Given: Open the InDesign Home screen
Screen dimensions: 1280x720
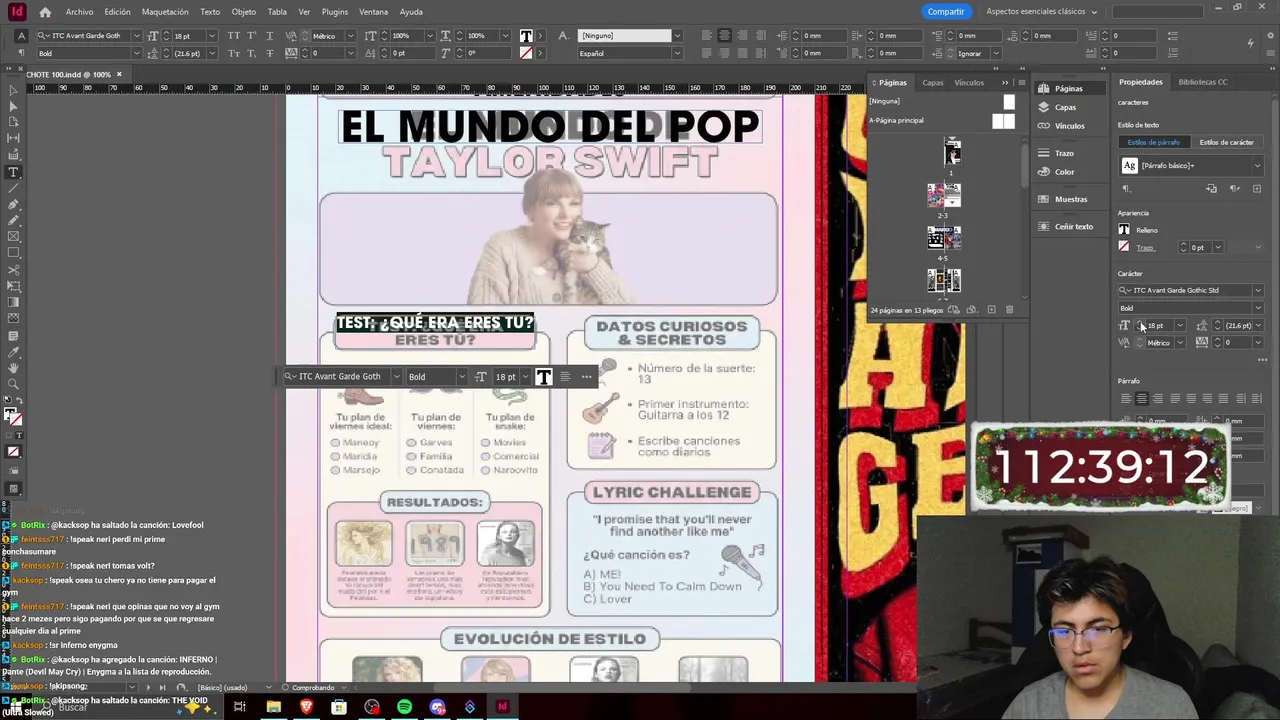Looking at the screenshot, I should point(45,12).
